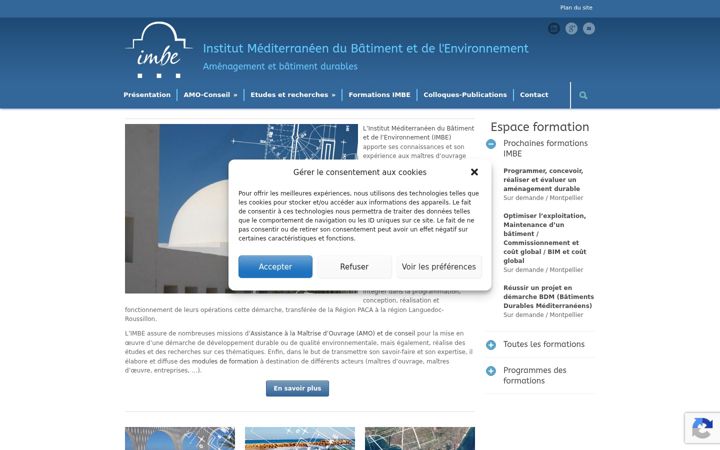Image resolution: width=720 pixels, height=450 pixels.
Task: Click the dark LinkedIn social icon
Action: coord(554,28)
